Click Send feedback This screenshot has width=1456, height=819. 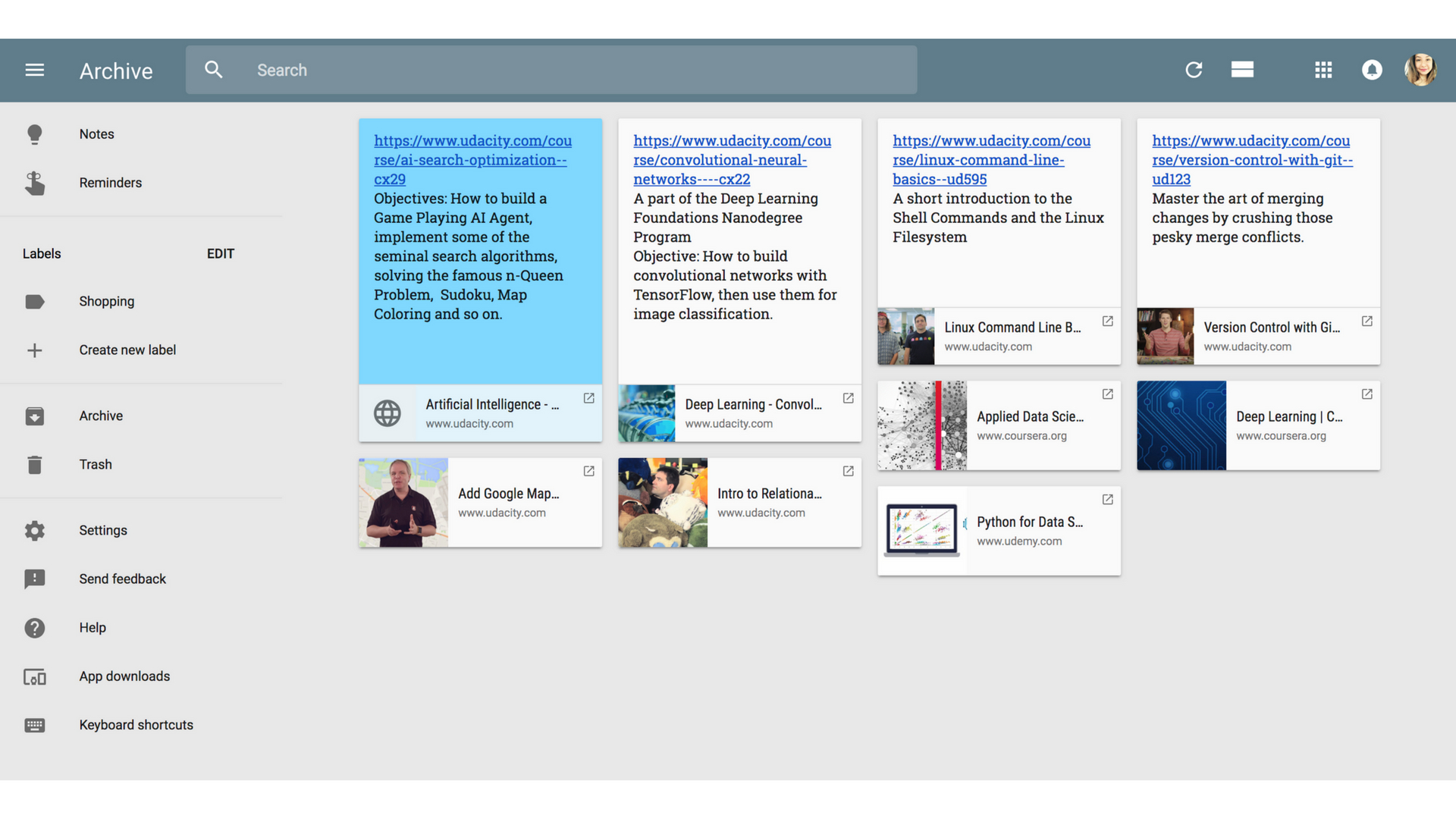coord(123,579)
